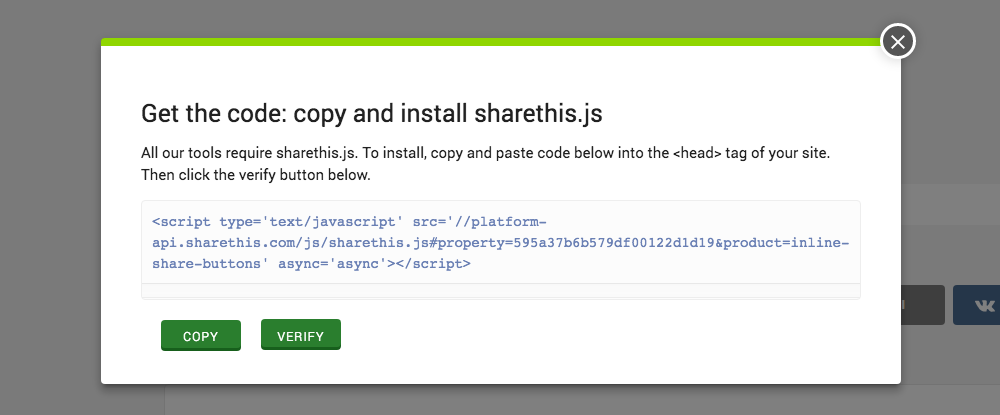Click the first line of script code
The height and width of the screenshot is (415, 1000).
[x=349, y=222]
